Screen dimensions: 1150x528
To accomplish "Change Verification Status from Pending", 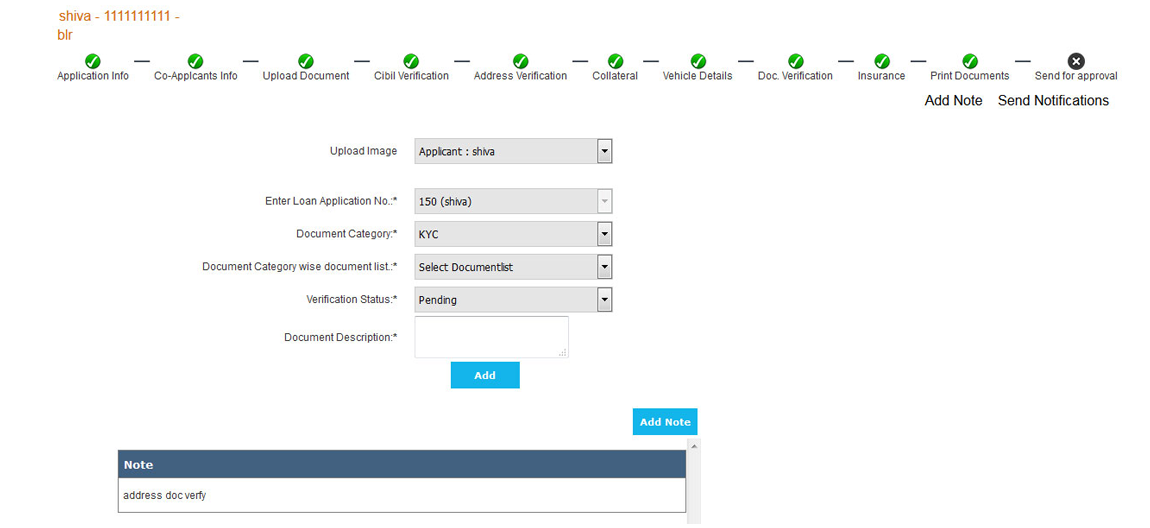I will tap(513, 300).
